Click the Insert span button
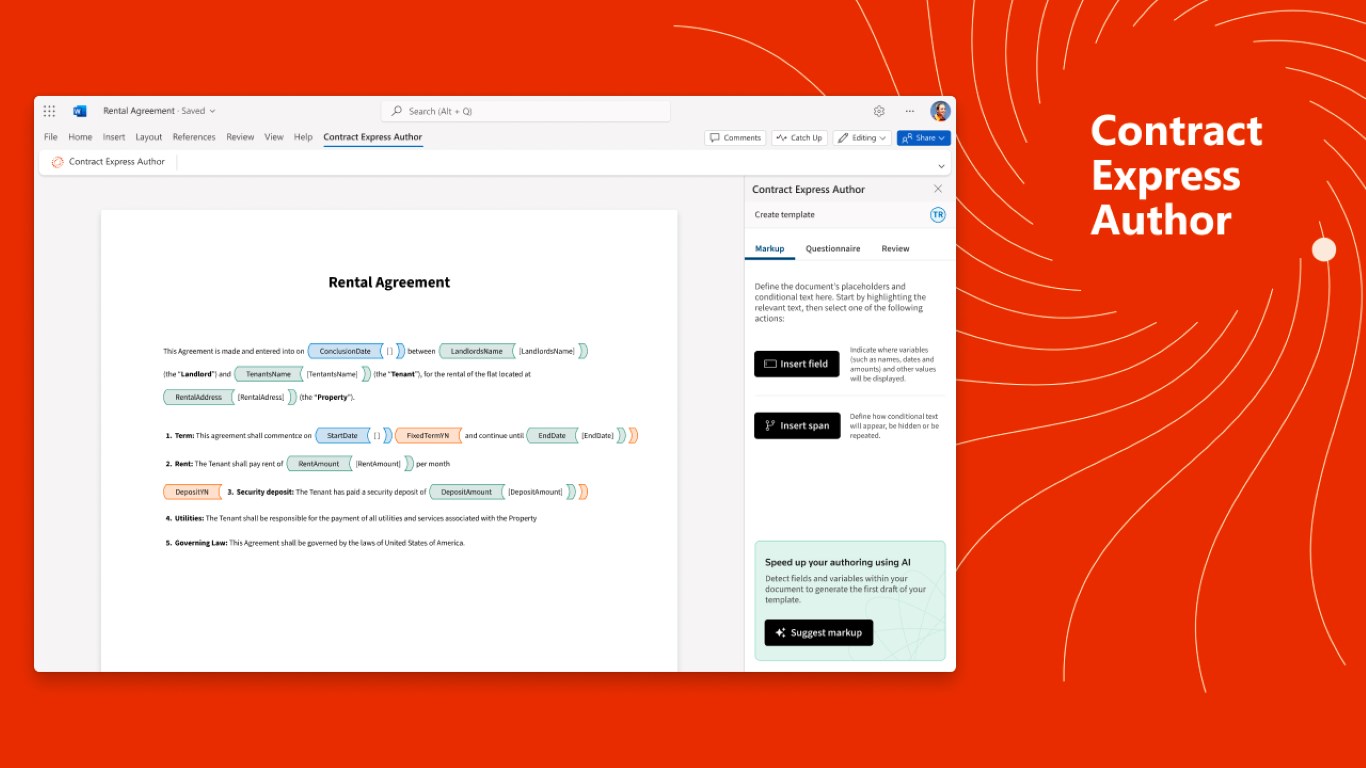The width and height of the screenshot is (1366, 768). (x=797, y=426)
